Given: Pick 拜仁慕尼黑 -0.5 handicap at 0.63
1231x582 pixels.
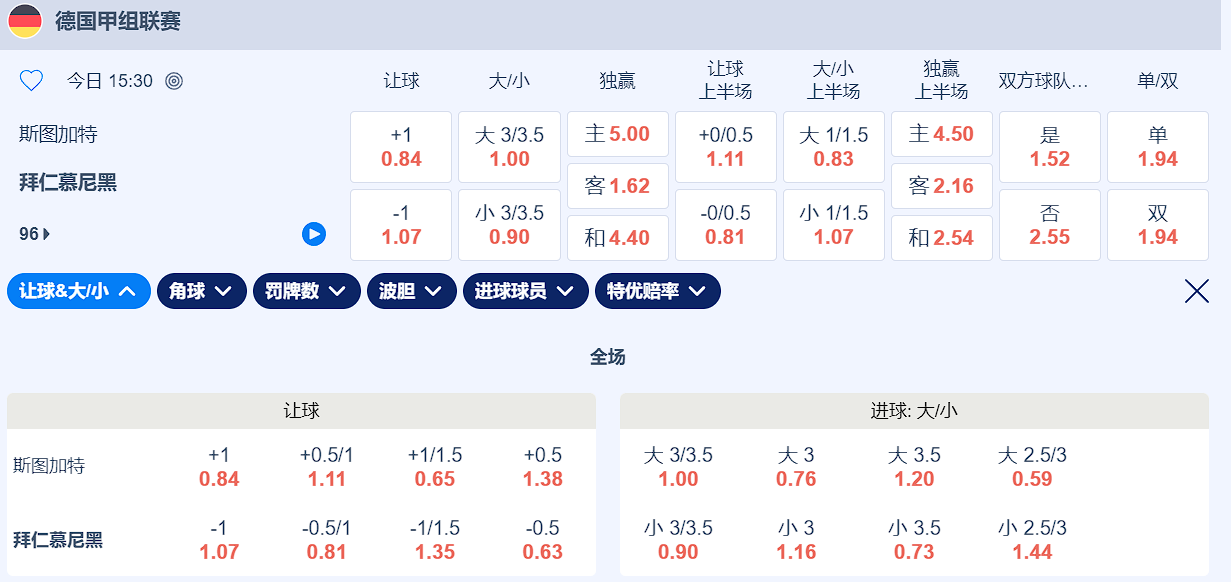Looking at the screenshot, I should tap(543, 540).
